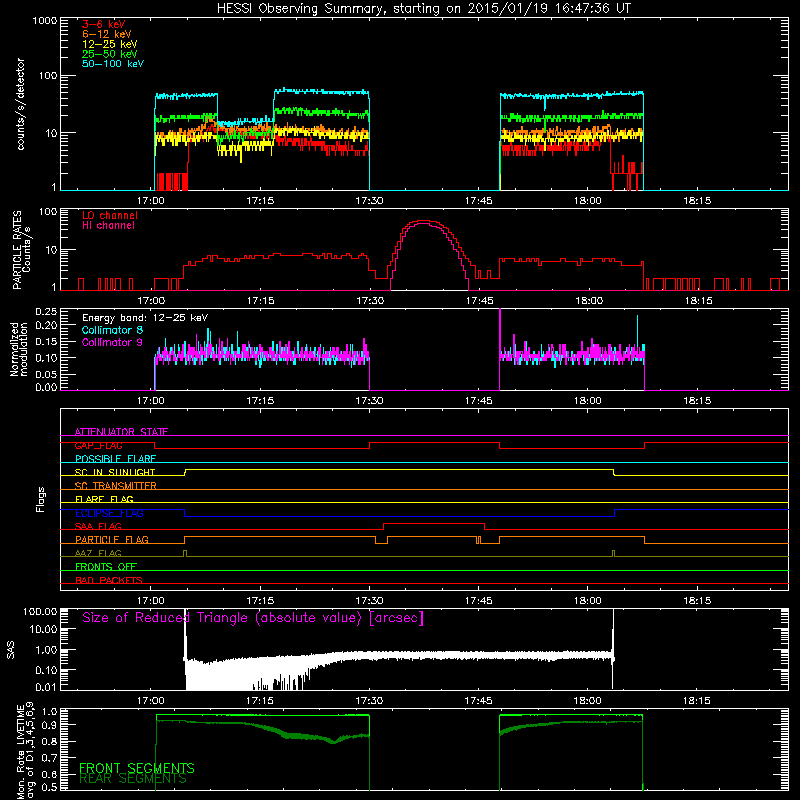Select the GAP_FLAG label
This screenshot has height=800, width=800.
(98, 445)
